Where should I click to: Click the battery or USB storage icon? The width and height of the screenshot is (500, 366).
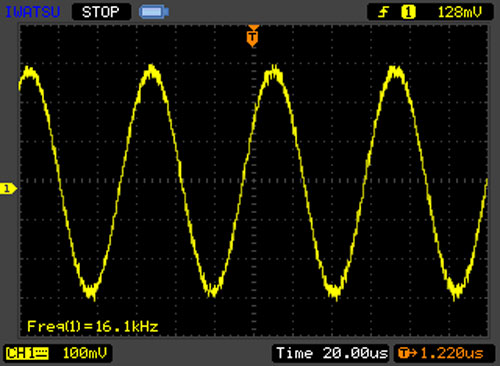[154, 12]
